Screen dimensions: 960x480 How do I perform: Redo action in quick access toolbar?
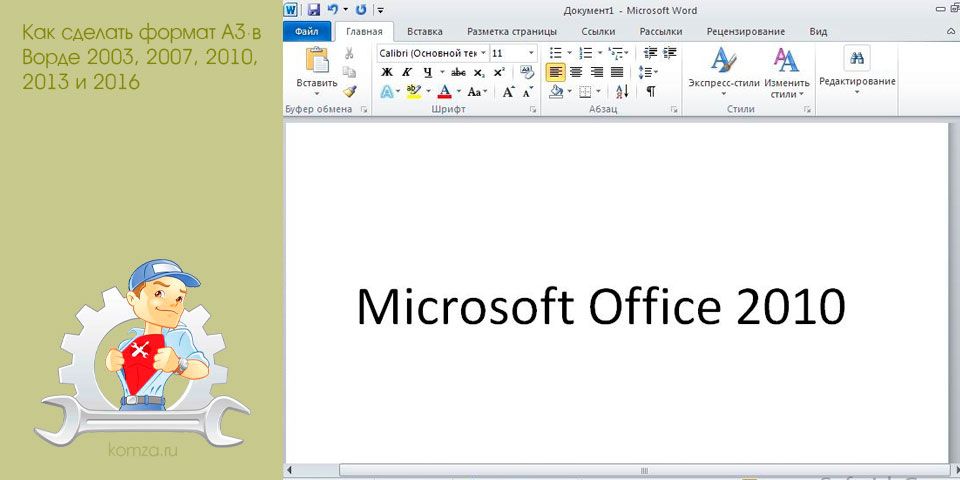click(361, 10)
